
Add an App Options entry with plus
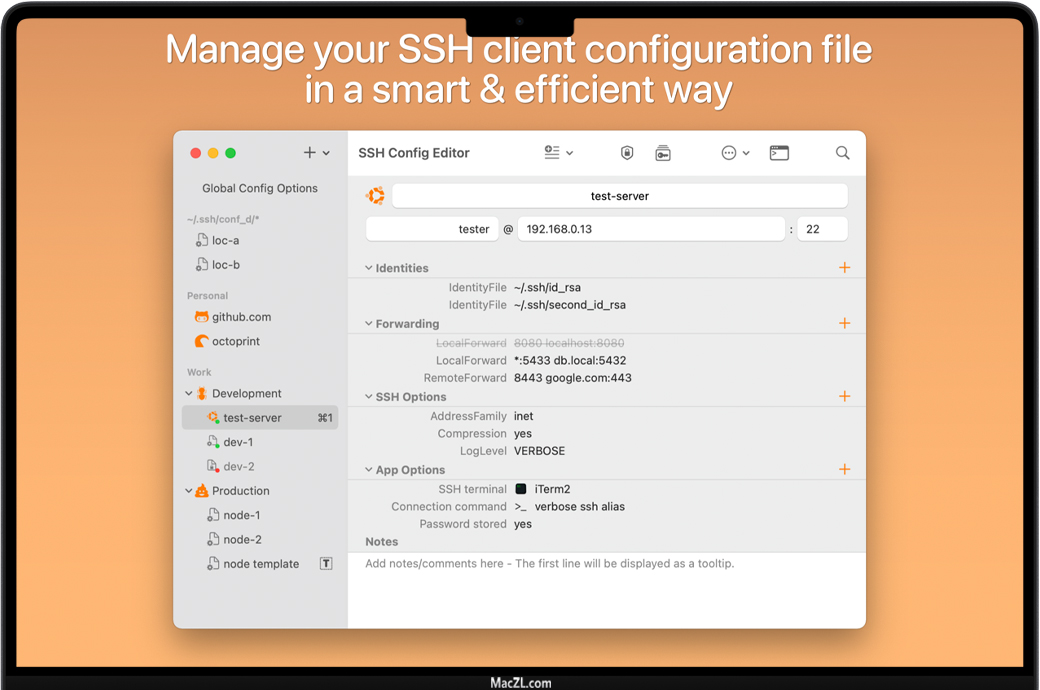[845, 469]
